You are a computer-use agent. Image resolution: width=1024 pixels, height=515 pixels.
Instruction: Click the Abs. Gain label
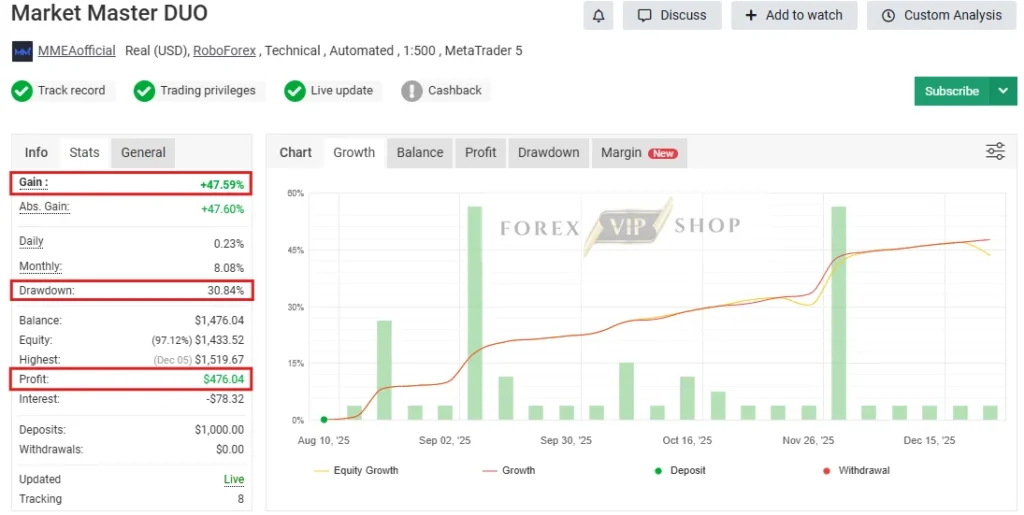click(44, 207)
